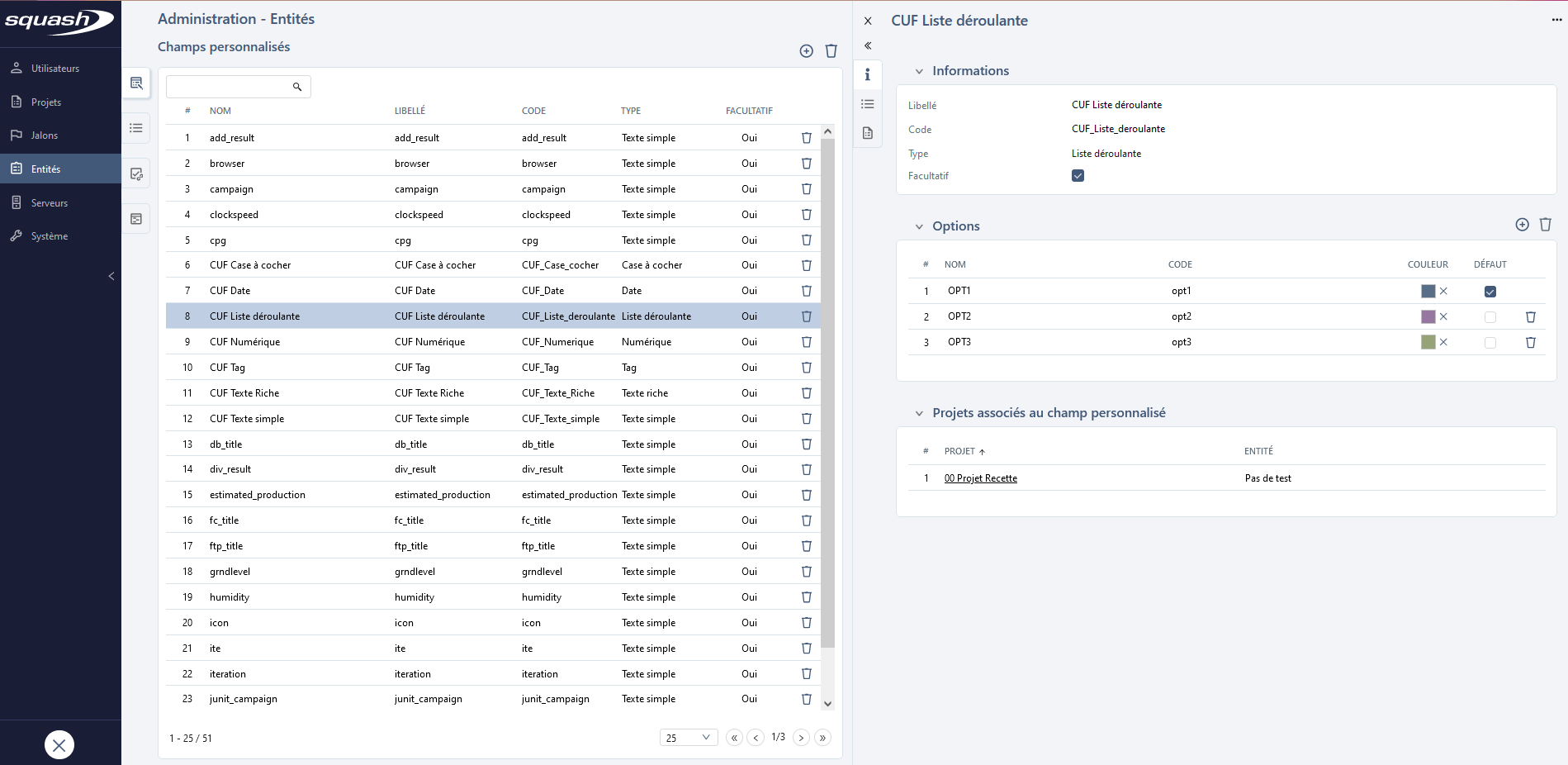Collapse the Informations section
Viewport: 1568px width, 765px height.
[x=919, y=71]
